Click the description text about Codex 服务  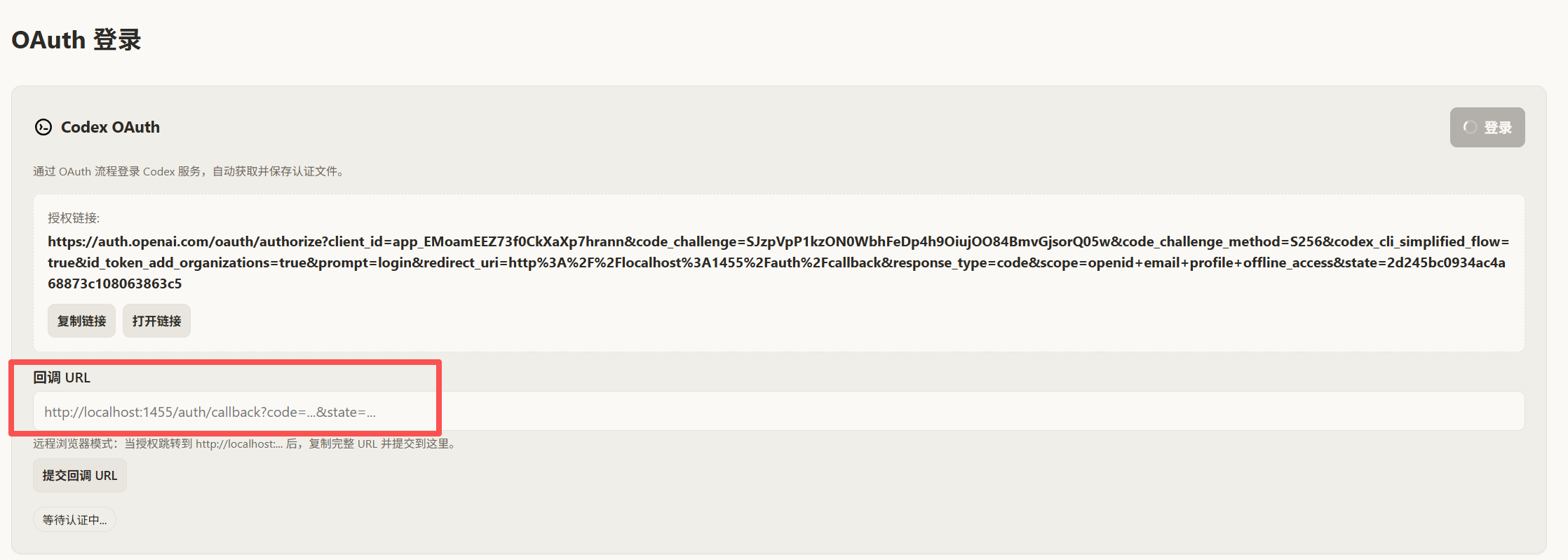click(188, 171)
